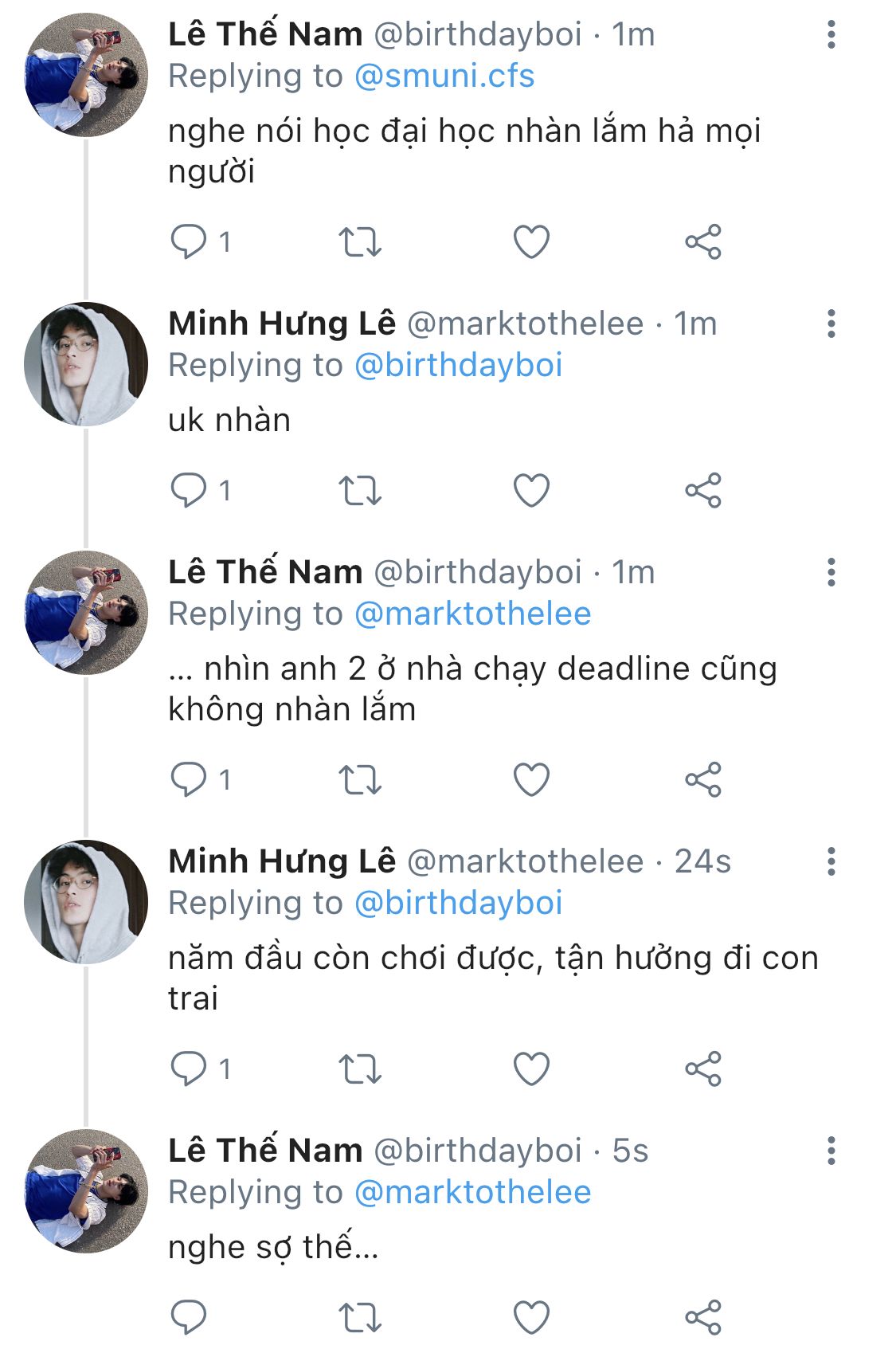Viewport: 896px width, 1353px height.
Task: Reply to the "năm đầu còn chơi được" tweet
Action: coord(189,1069)
